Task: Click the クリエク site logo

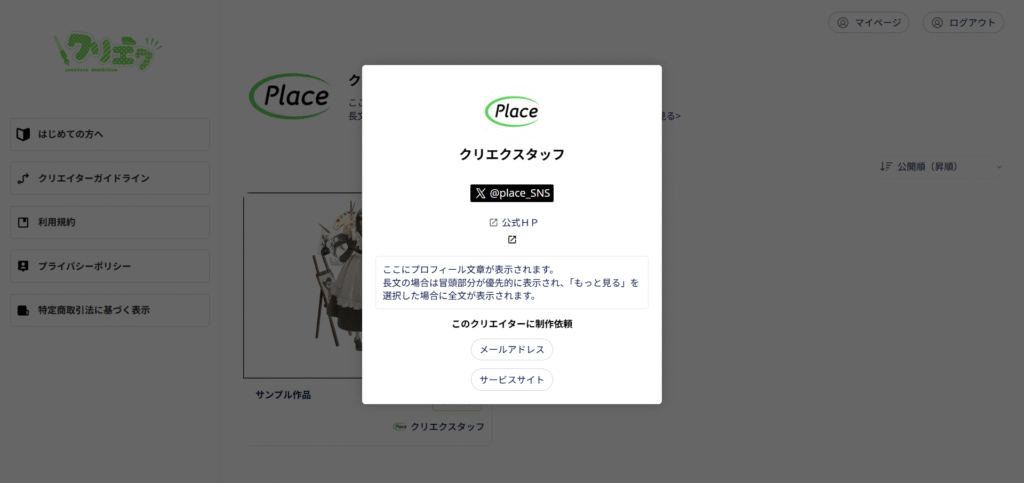Action: click(x=108, y=52)
